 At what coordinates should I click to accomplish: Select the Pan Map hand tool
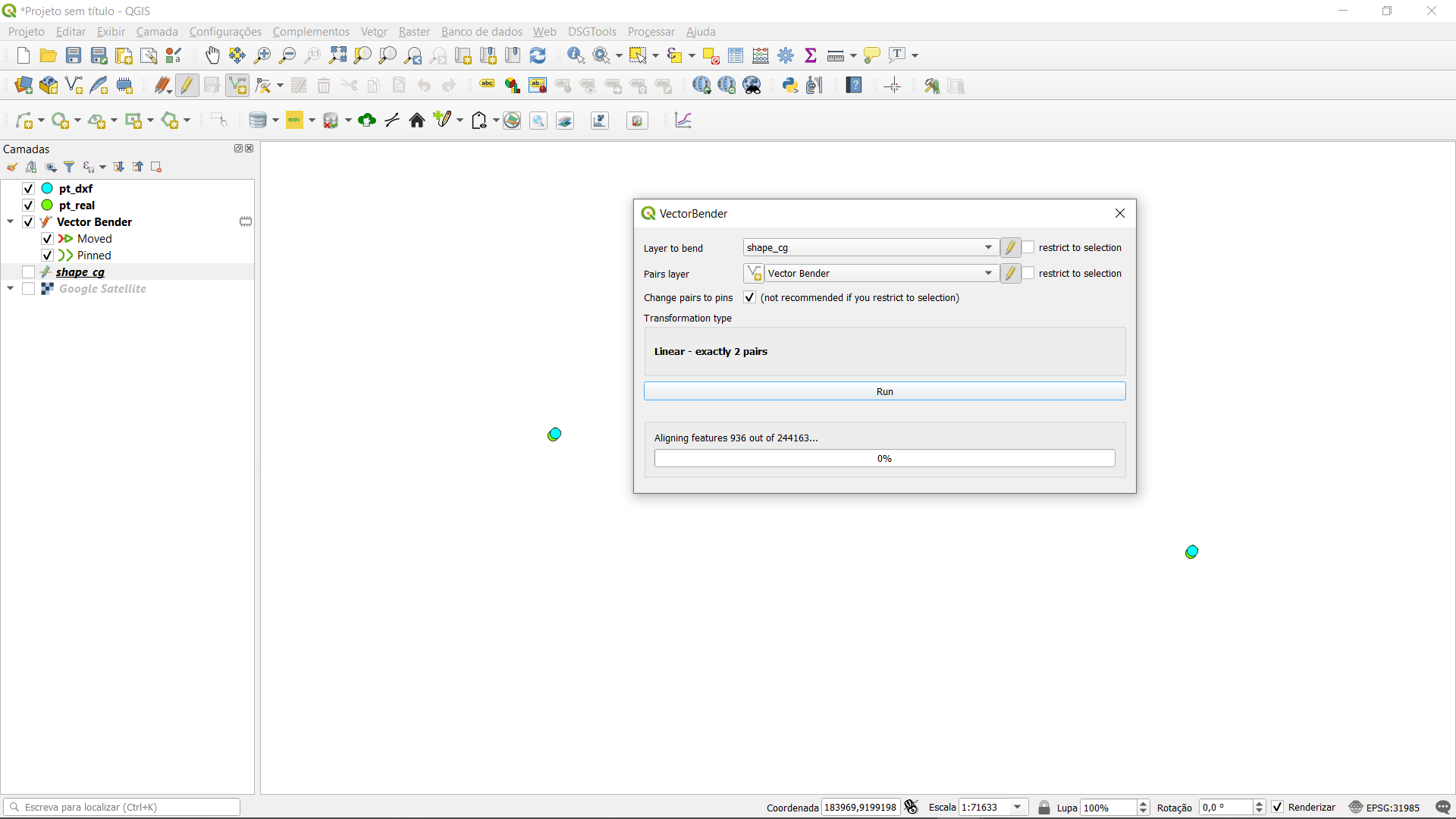coord(212,55)
